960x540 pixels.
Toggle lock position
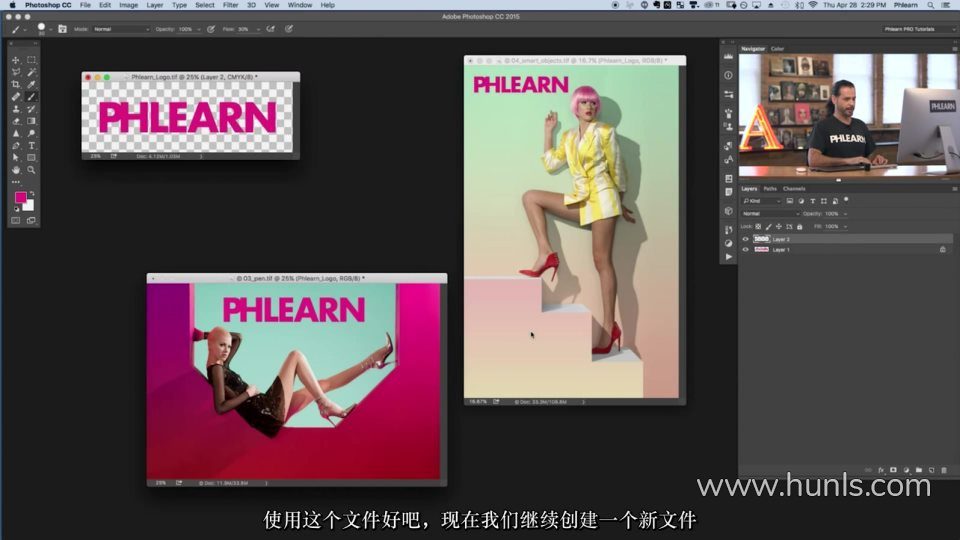tap(779, 227)
